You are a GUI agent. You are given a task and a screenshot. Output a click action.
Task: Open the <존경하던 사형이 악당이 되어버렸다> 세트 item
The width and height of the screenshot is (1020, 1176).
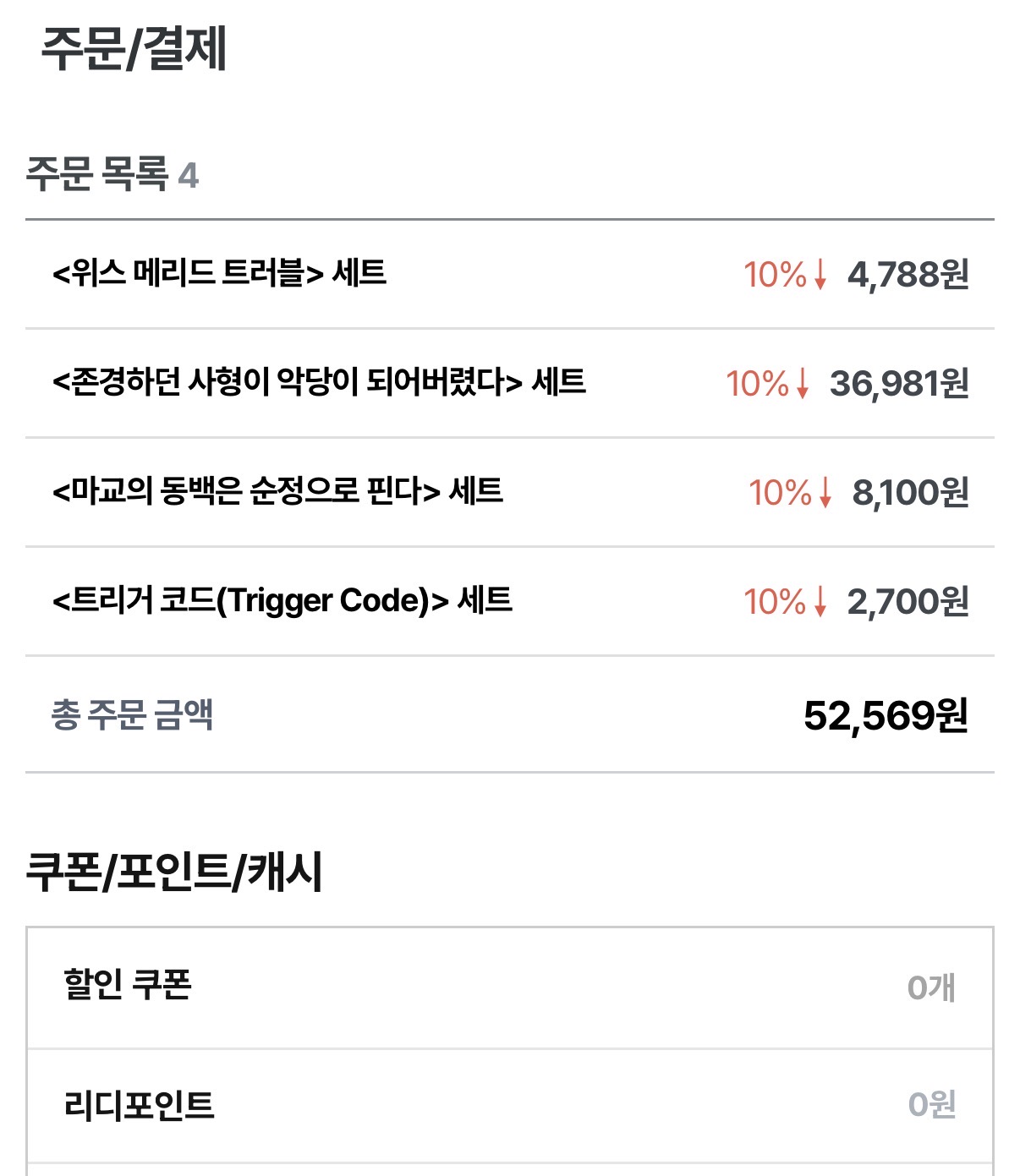pos(319,383)
